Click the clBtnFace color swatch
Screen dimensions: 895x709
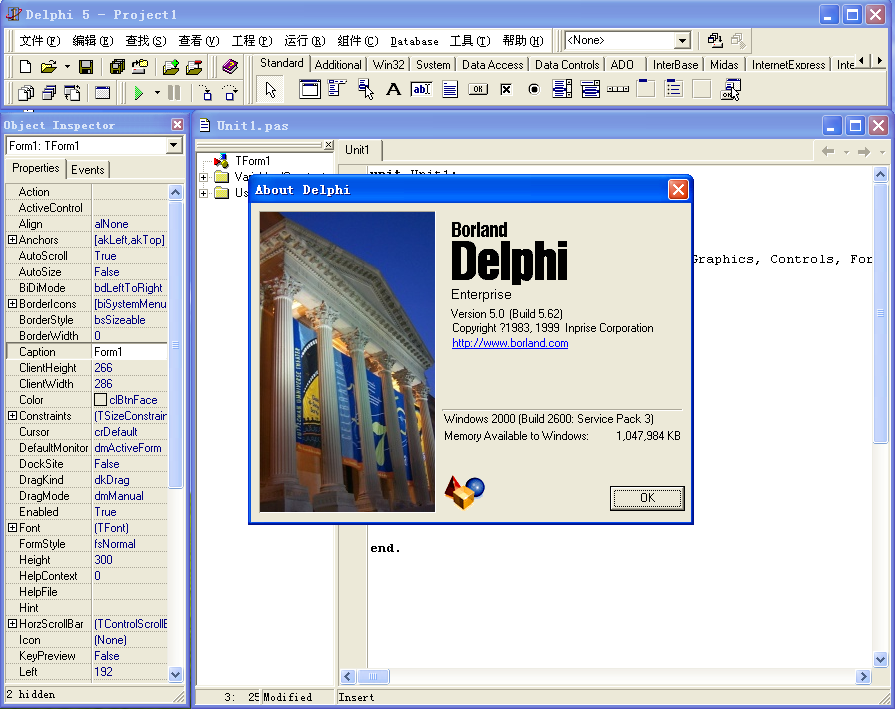(x=100, y=400)
